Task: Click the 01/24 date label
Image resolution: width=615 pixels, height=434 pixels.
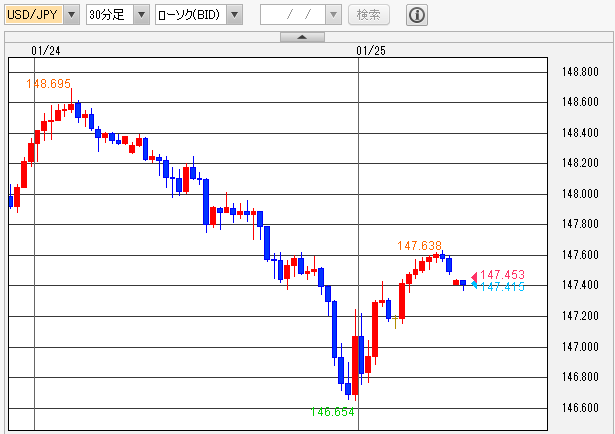Action: point(46,51)
